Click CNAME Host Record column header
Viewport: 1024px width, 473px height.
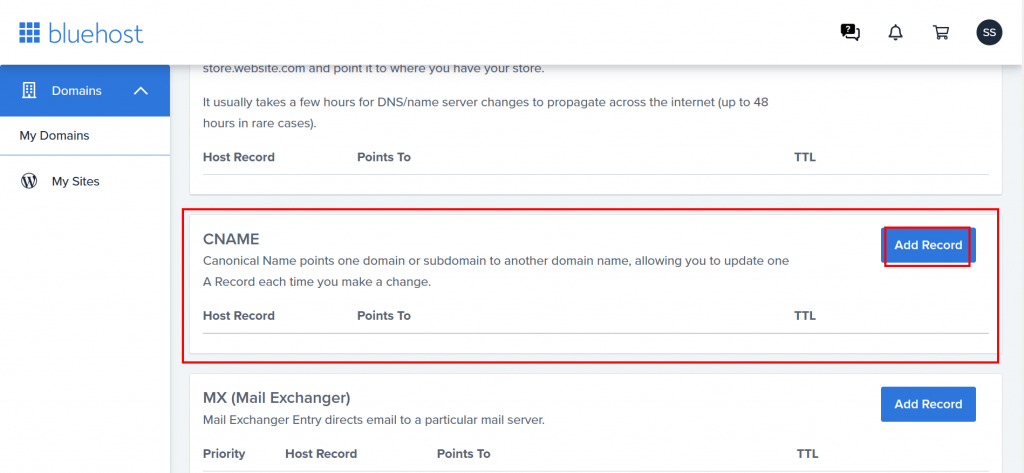[x=239, y=316]
